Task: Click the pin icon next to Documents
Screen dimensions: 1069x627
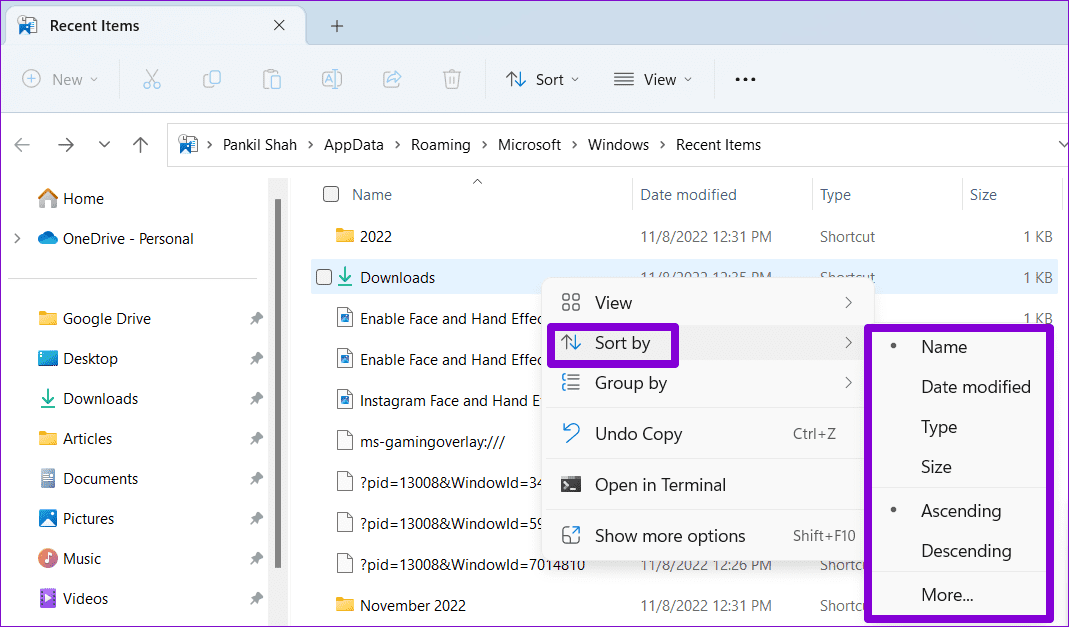Action: [x=256, y=478]
